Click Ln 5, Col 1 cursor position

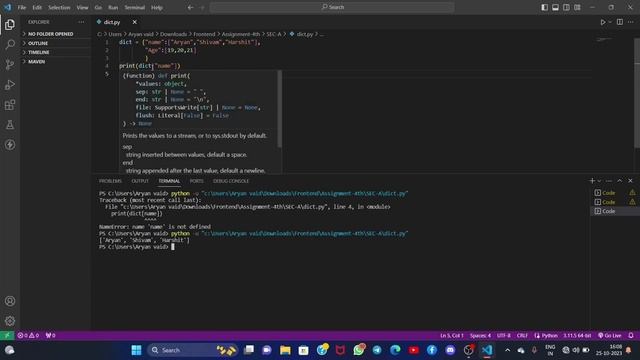tap(451, 336)
